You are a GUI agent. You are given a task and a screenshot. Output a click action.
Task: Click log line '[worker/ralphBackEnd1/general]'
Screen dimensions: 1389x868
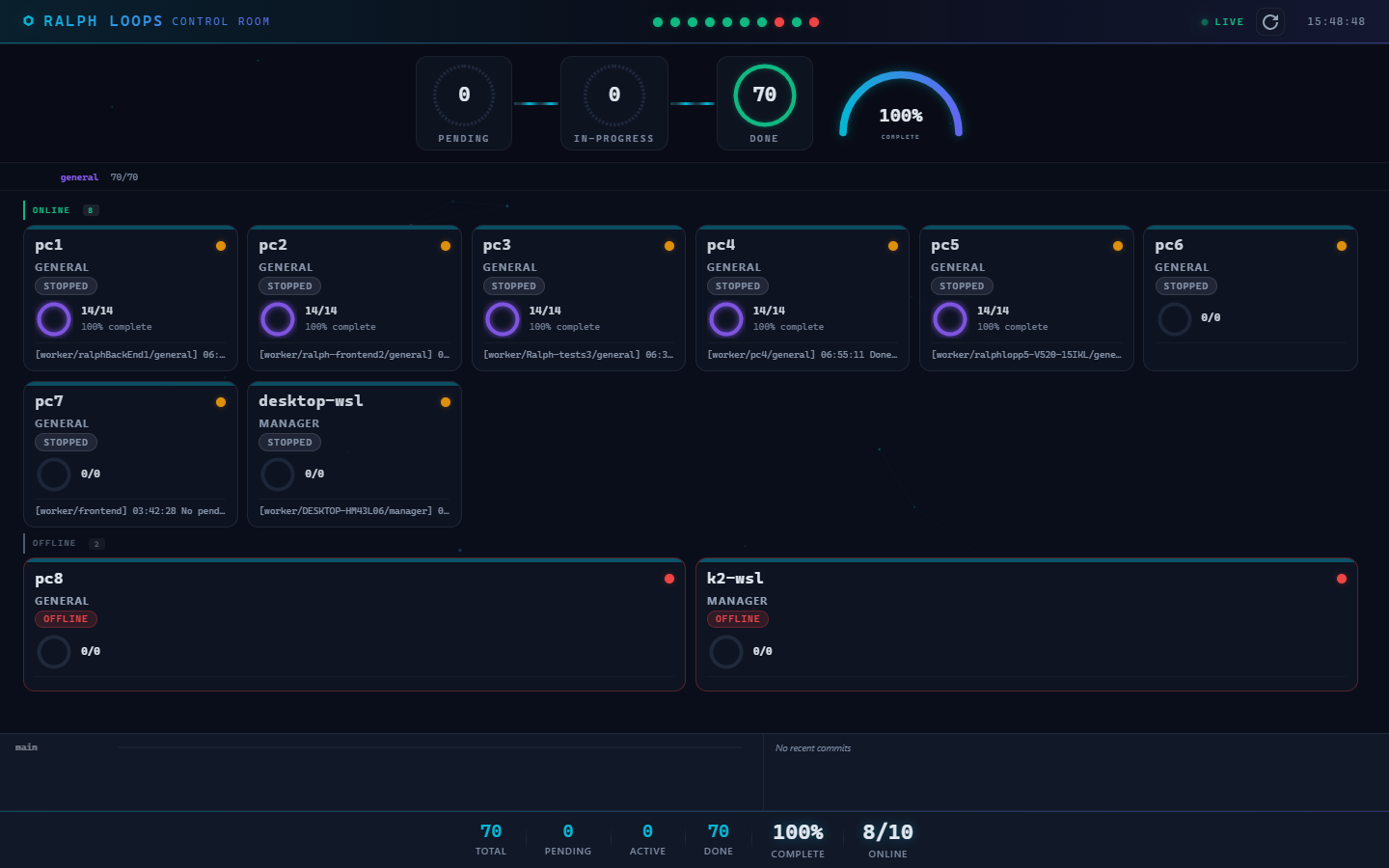click(130, 355)
